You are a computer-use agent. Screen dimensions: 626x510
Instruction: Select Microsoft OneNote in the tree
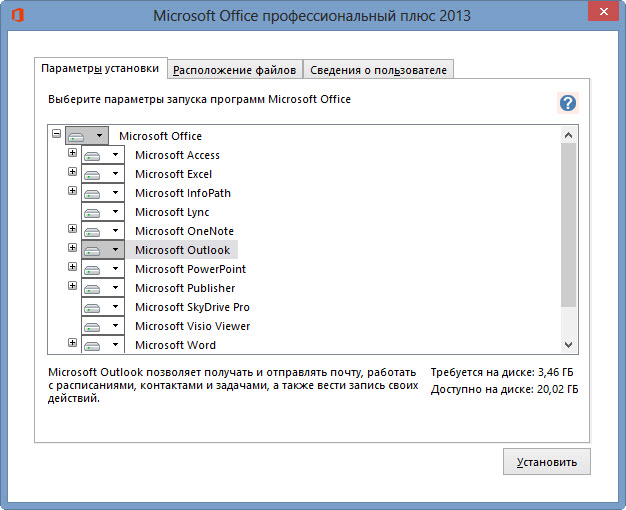tap(184, 231)
